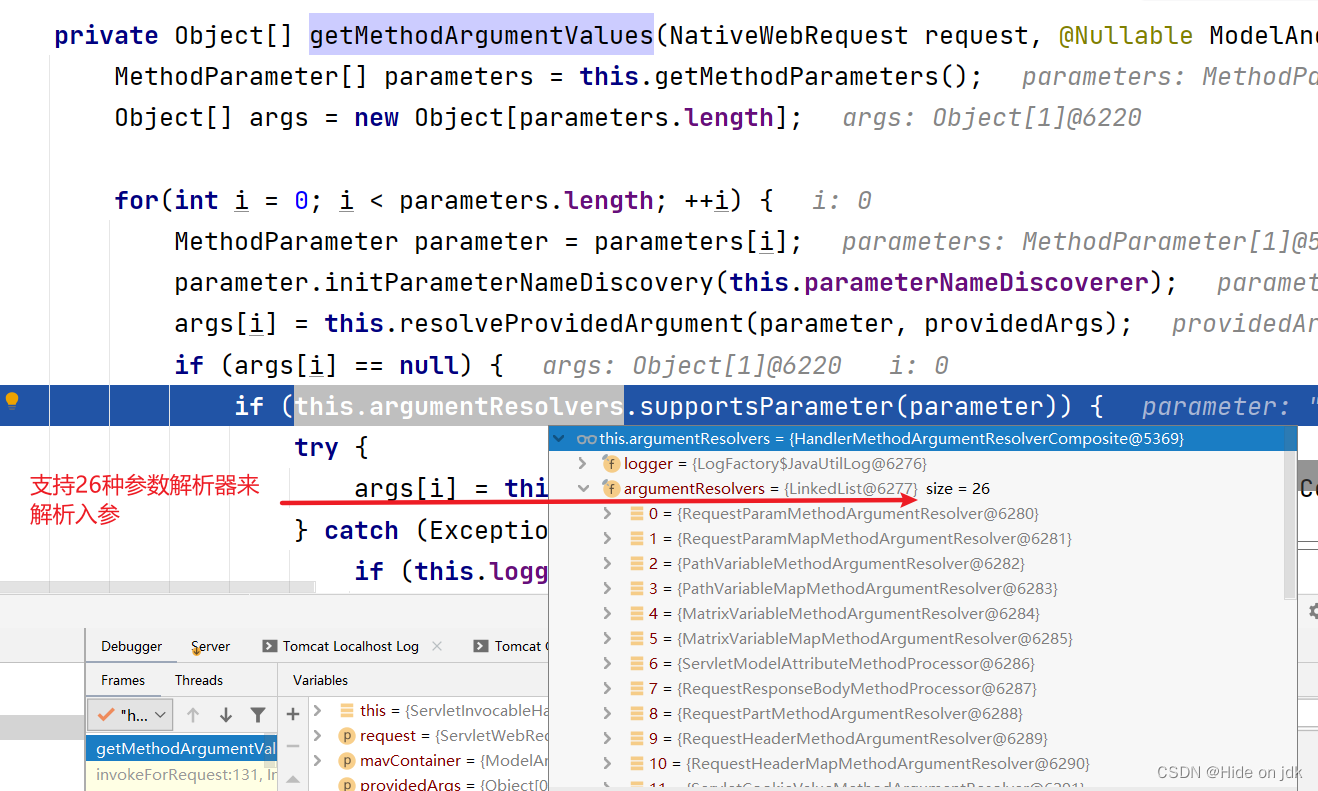Click the watch glasses icon beside this.argumentResolvers
The image size is (1318, 791).
click(587, 438)
